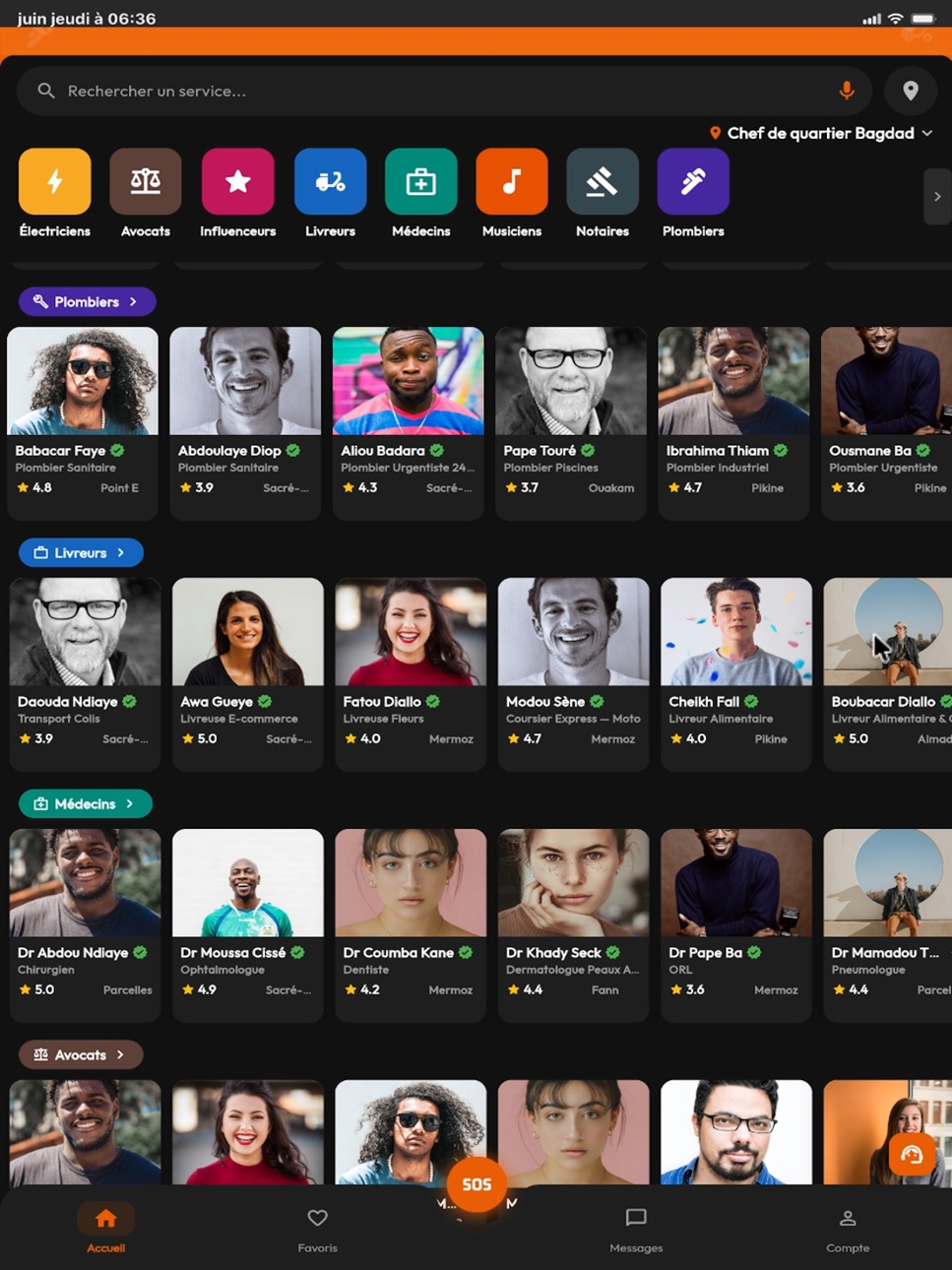This screenshot has height=1270, width=952.
Task: Go to the Accueil home tab
Action: click(105, 1229)
